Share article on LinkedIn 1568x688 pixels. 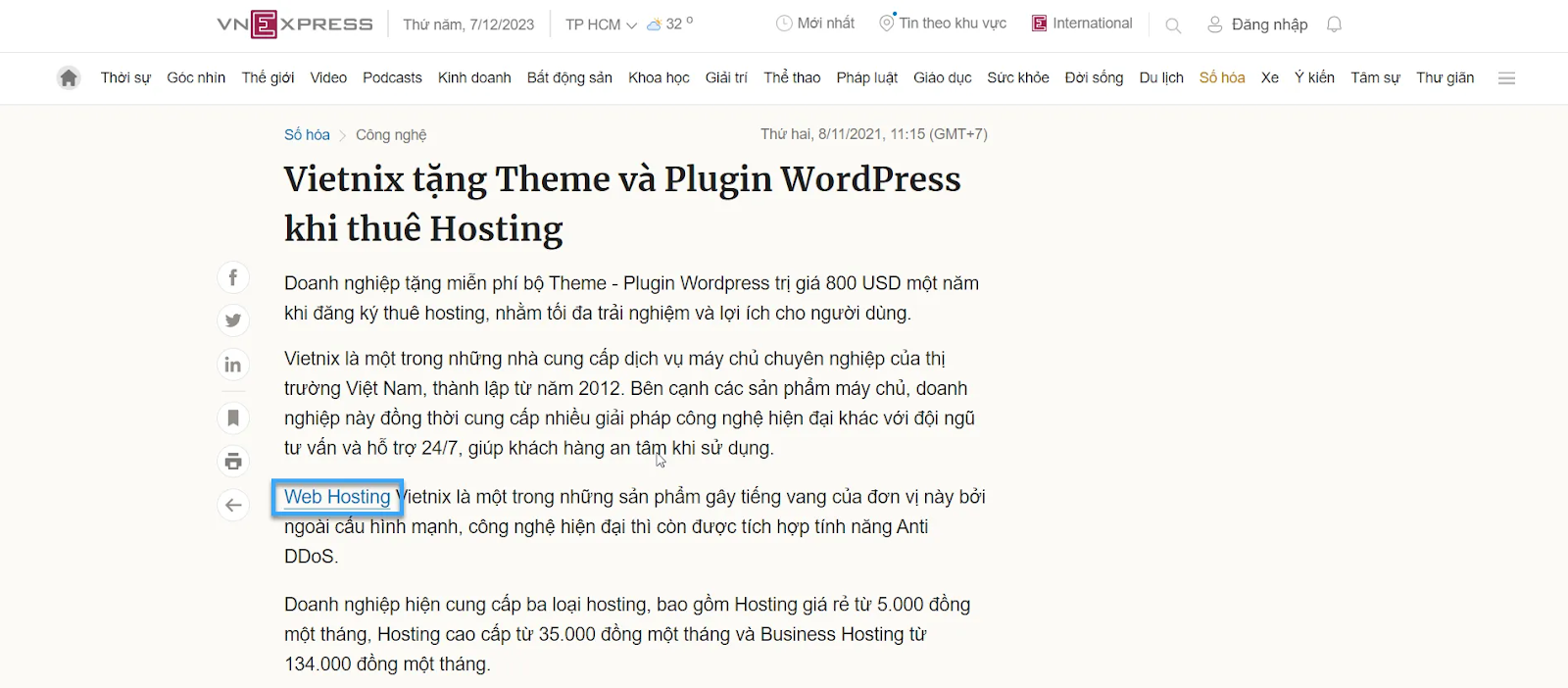(233, 366)
